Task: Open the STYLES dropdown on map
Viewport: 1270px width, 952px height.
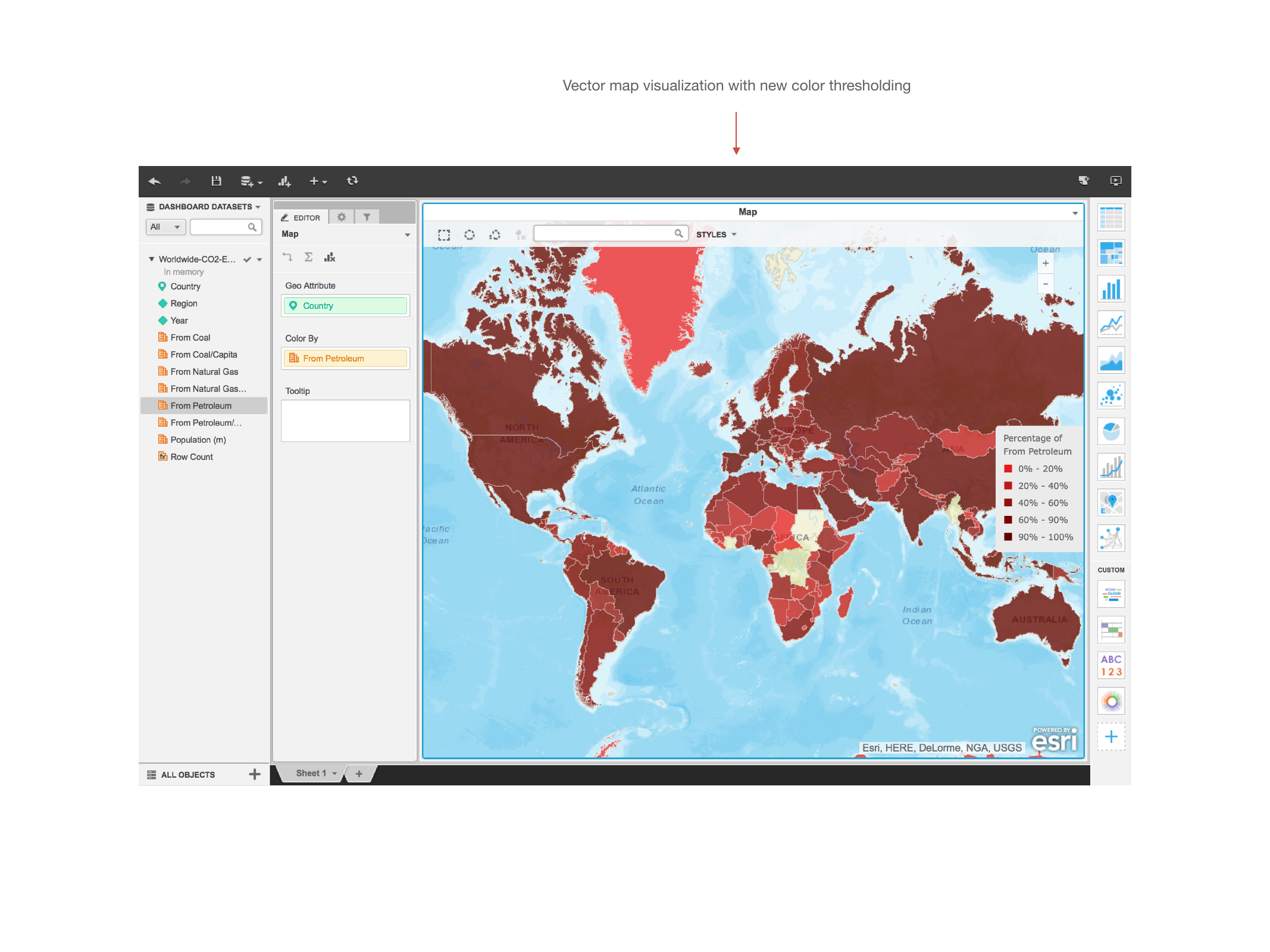Action: click(x=716, y=234)
